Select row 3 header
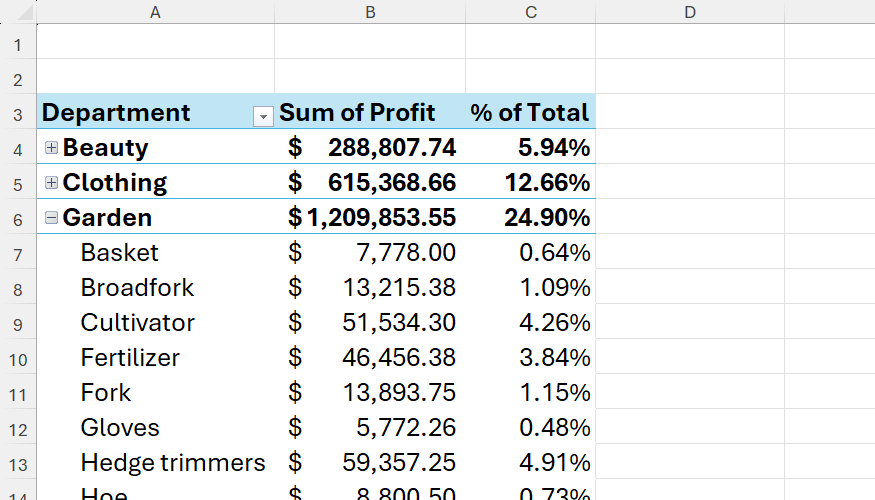Image resolution: width=875 pixels, height=500 pixels. point(18,114)
